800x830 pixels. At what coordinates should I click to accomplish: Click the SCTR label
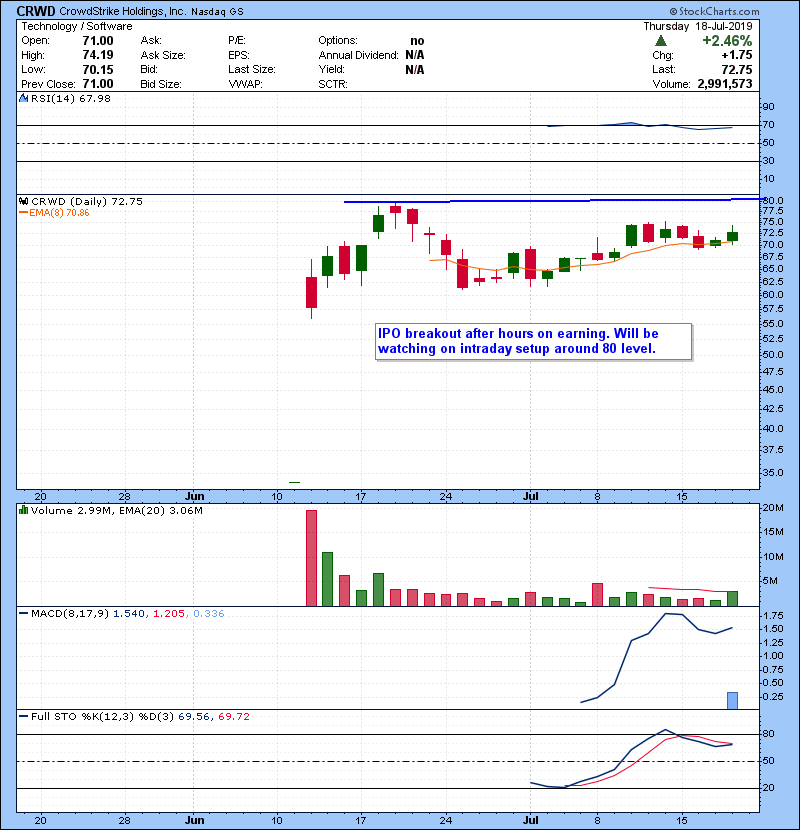coord(333,84)
